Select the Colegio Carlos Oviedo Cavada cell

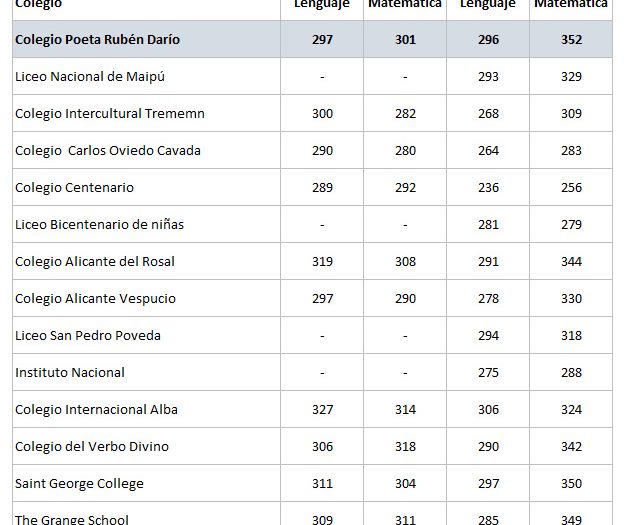107,150
